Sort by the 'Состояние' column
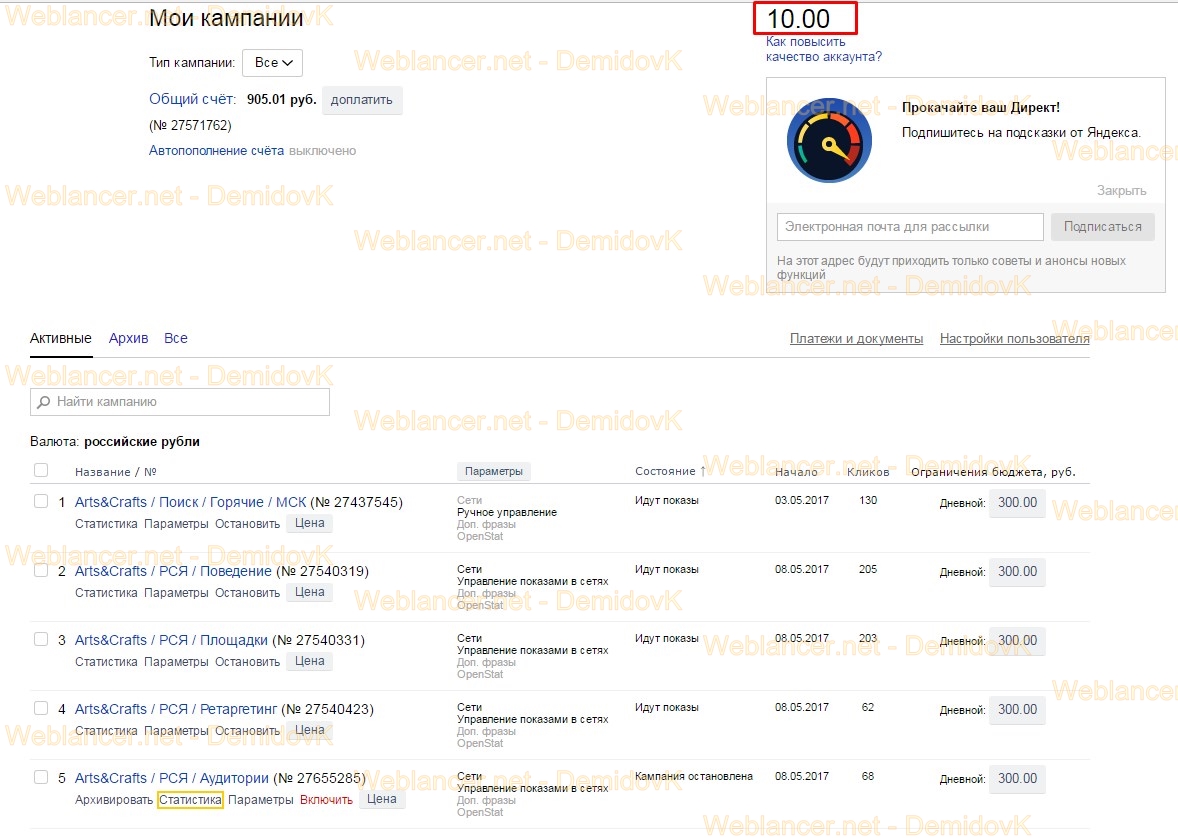 (670, 471)
